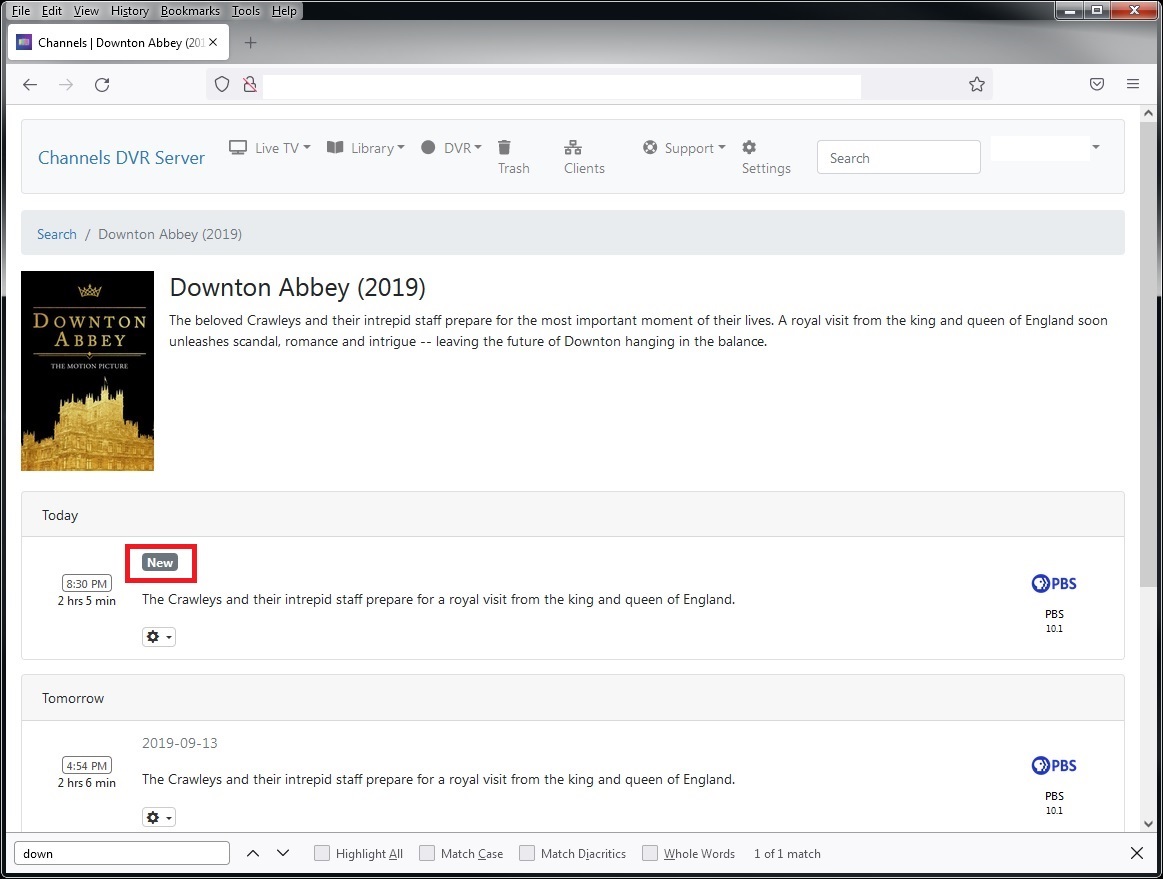Viewport: 1163px width, 879px height.
Task: Open Firefox hamburger application menu
Action: click(x=1133, y=85)
